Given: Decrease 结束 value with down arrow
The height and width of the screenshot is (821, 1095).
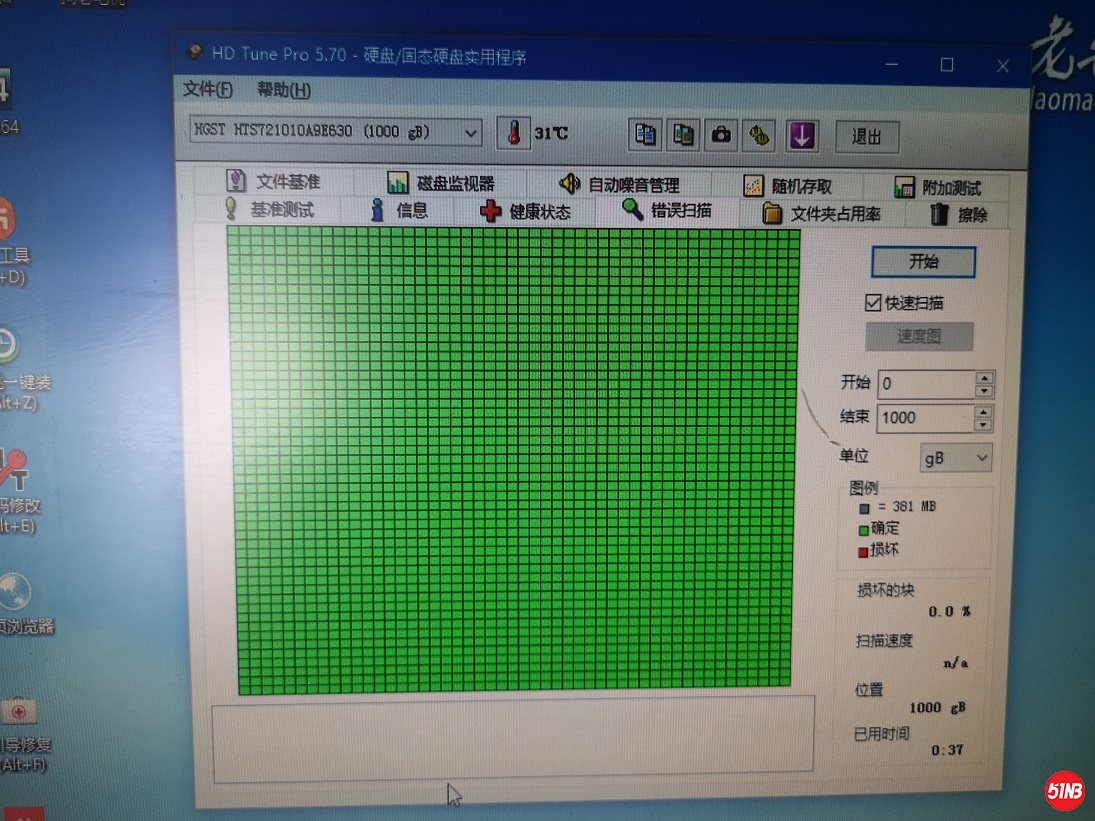Looking at the screenshot, I should [983, 425].
